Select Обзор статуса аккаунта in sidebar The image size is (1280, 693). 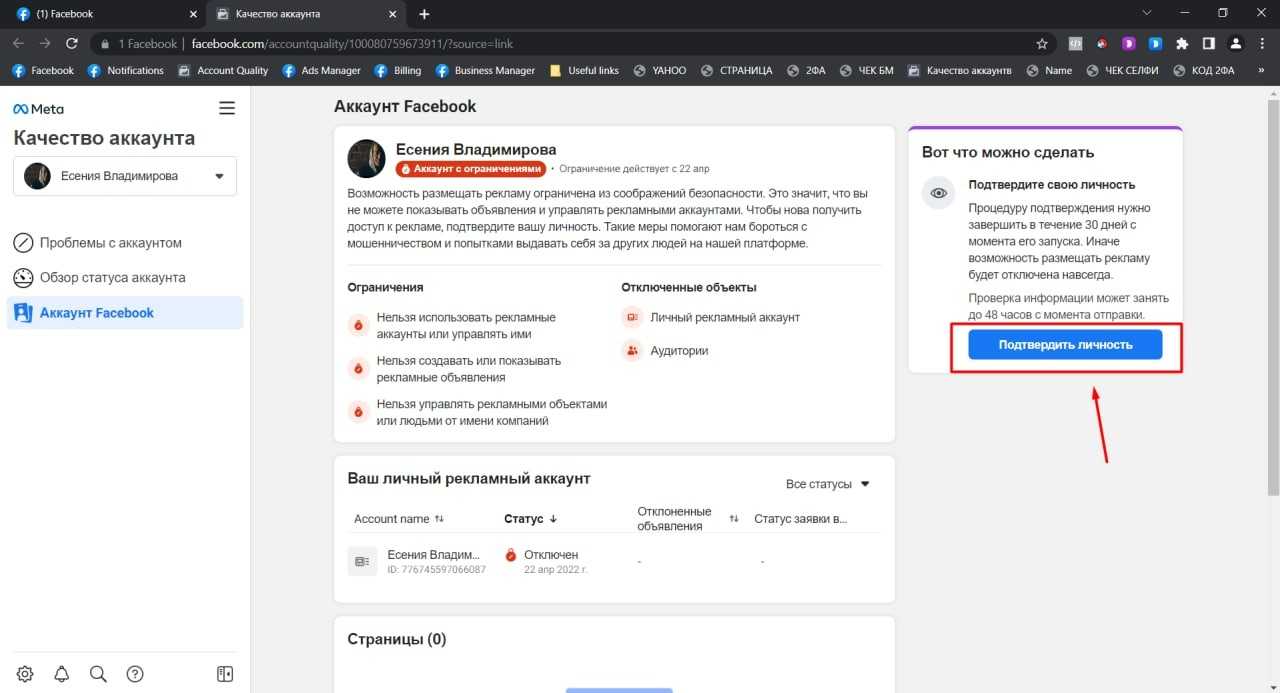tap(125, 278)
